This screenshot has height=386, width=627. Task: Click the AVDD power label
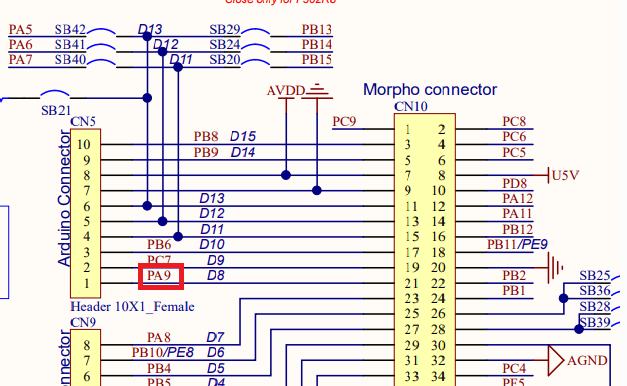coord(286,91)
